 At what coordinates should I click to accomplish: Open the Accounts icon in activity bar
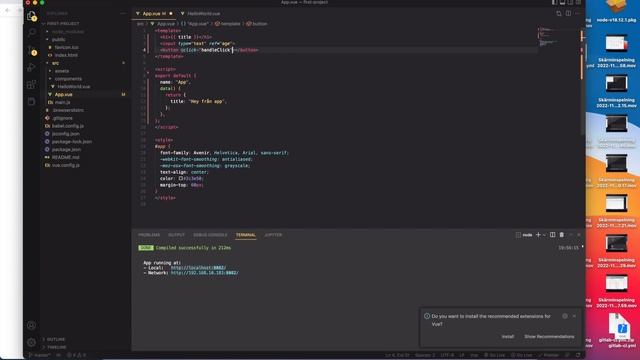(31, 325)
